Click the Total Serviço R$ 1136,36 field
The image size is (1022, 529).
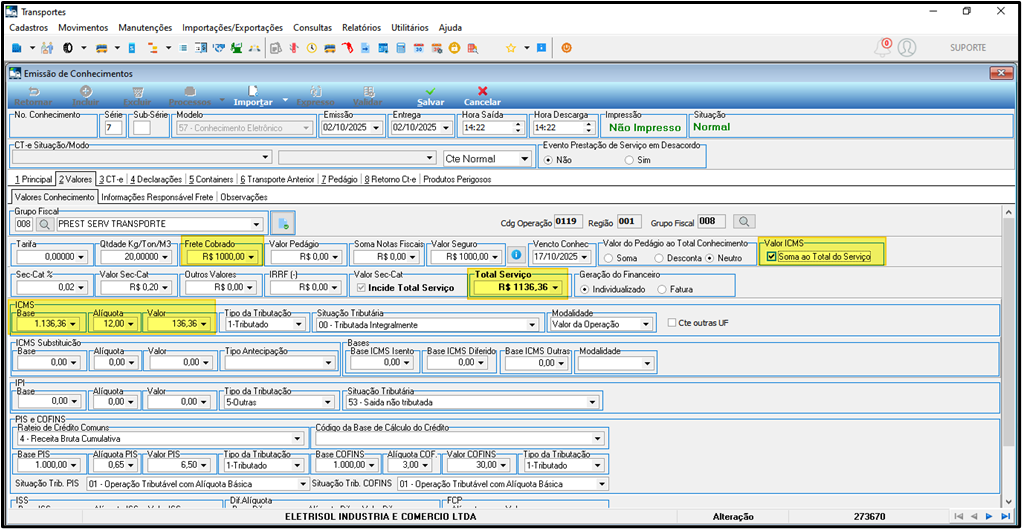pyautogui.click(x=518, y=287)
